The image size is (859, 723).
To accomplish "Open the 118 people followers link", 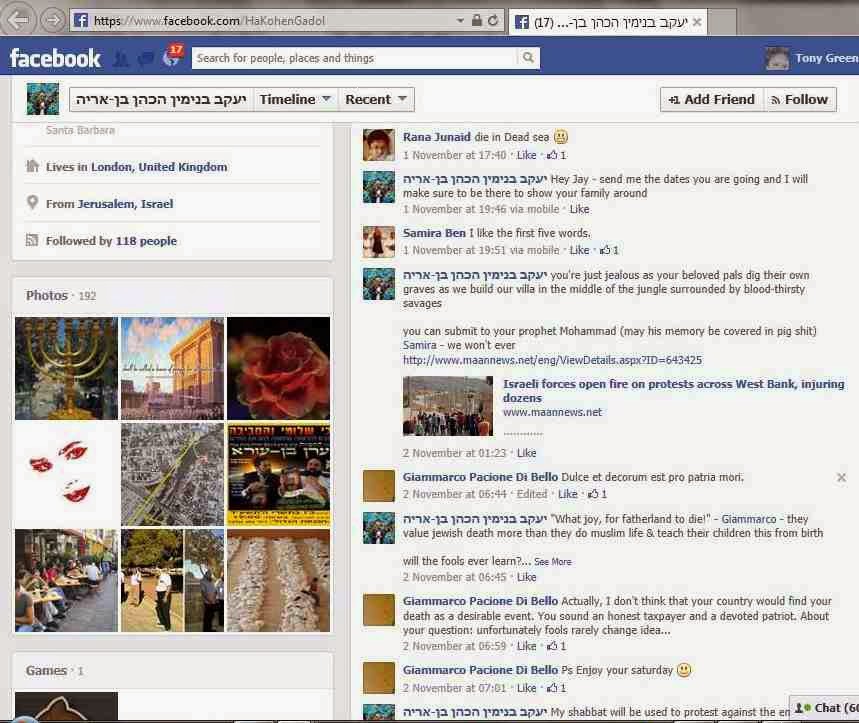I will click(146, 241).
